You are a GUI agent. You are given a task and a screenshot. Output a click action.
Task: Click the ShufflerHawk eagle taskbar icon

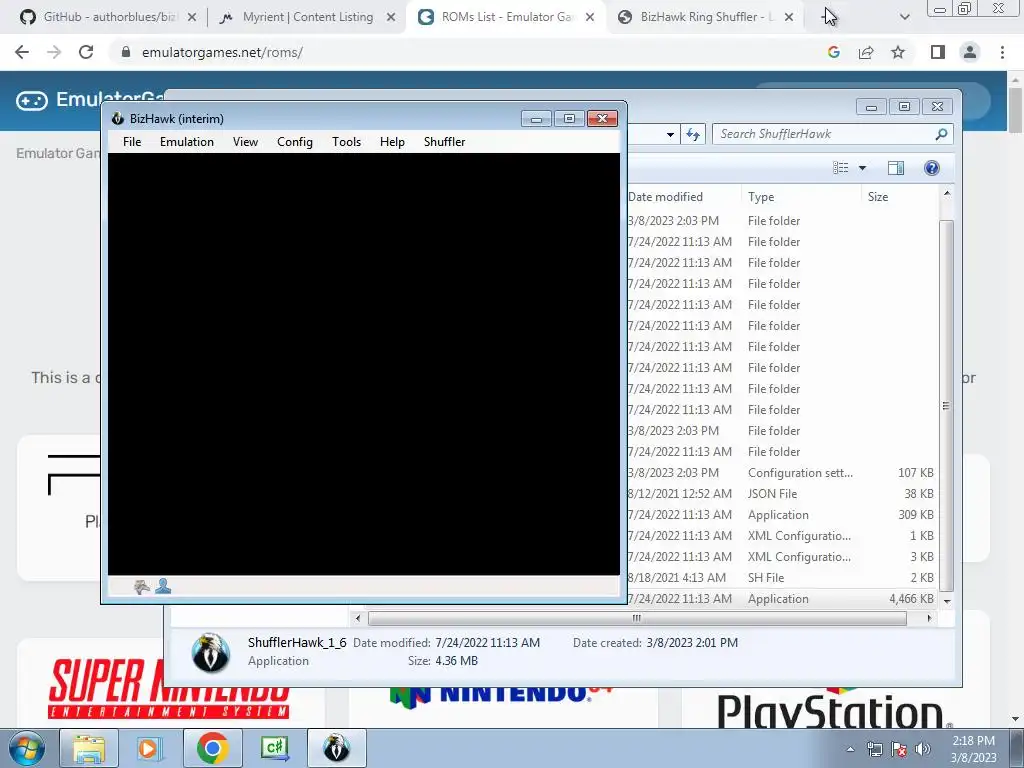[336, 748]
